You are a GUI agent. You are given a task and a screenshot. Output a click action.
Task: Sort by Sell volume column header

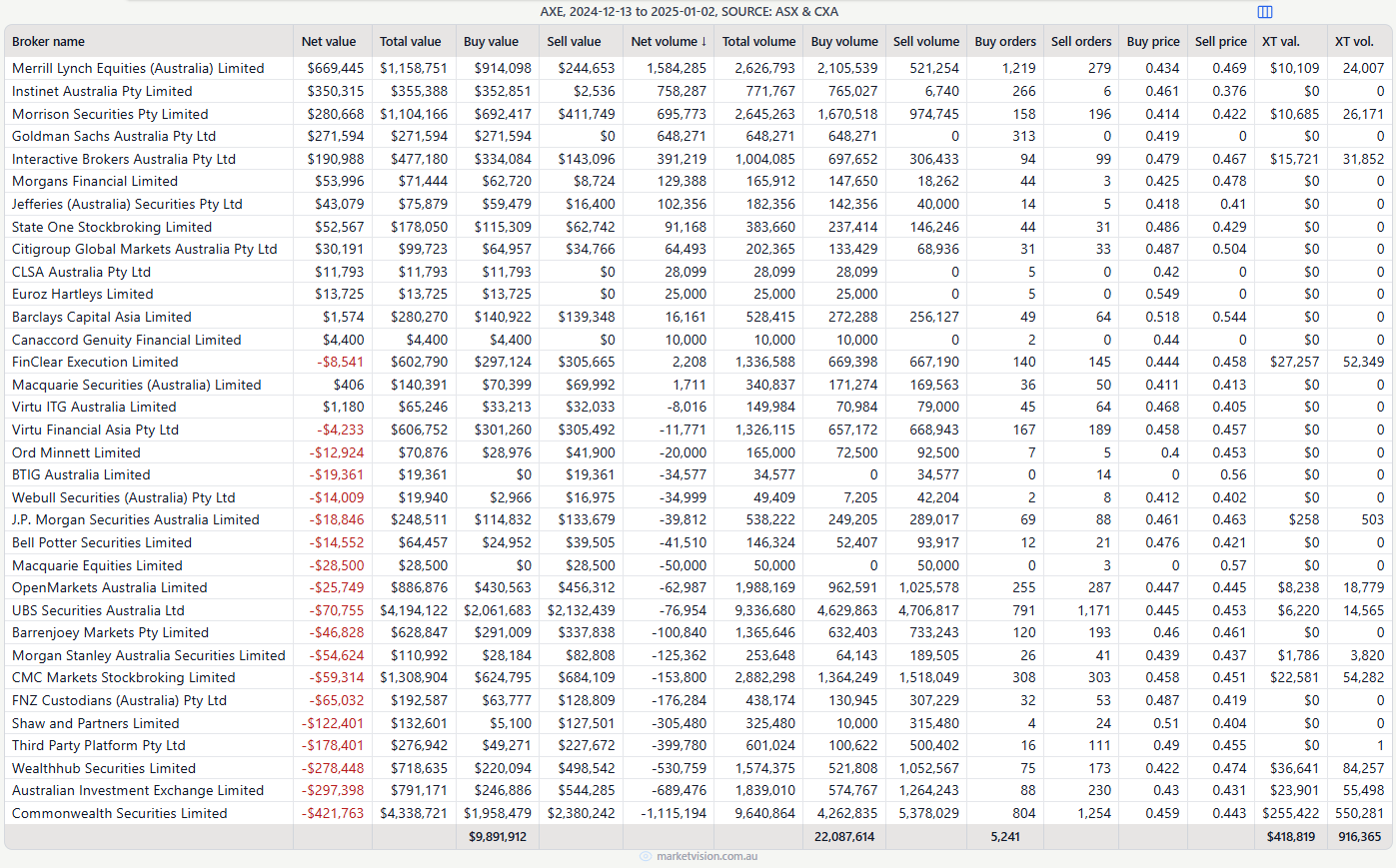pos(926,42)
